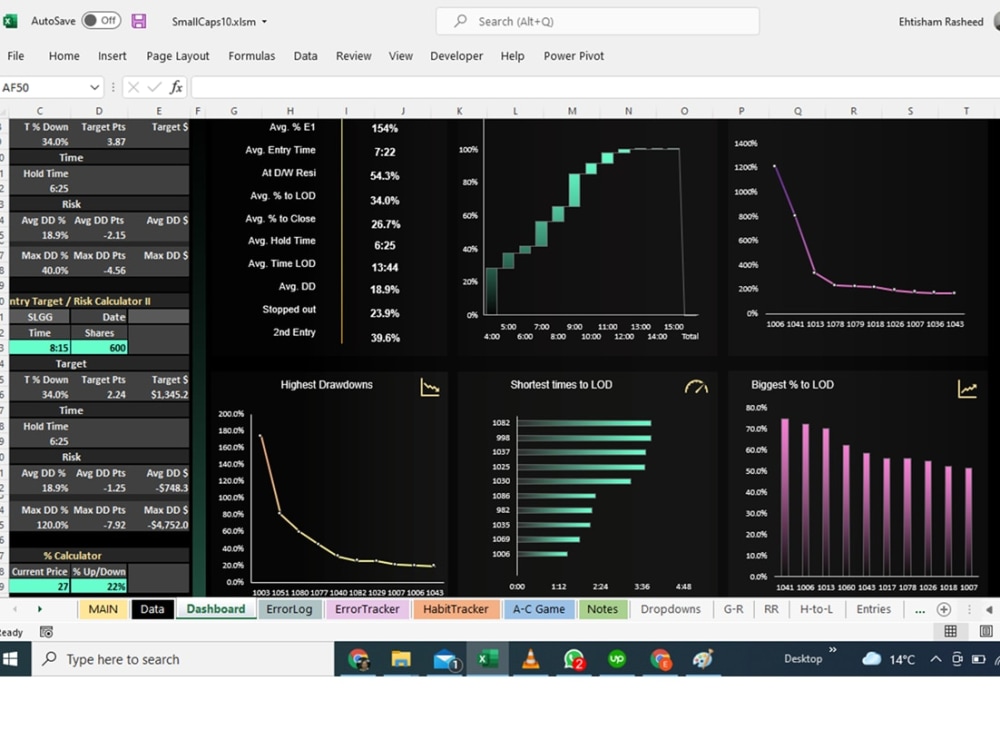The width and height of the screenshot is (1000, 750).
Task: Switch to the RR sheet tab
Action: point(771,609)
